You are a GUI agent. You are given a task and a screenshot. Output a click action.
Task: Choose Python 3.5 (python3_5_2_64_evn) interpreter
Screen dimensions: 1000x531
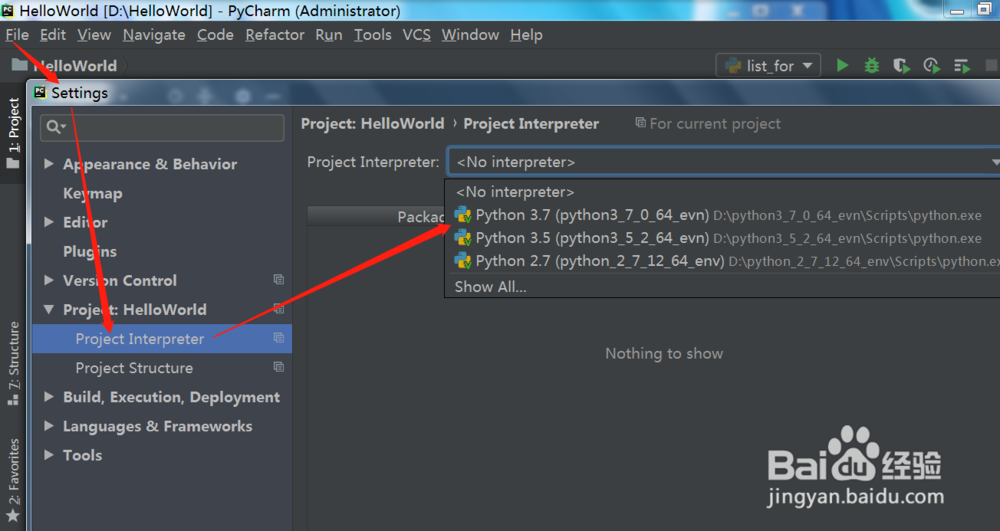point(722,238)
